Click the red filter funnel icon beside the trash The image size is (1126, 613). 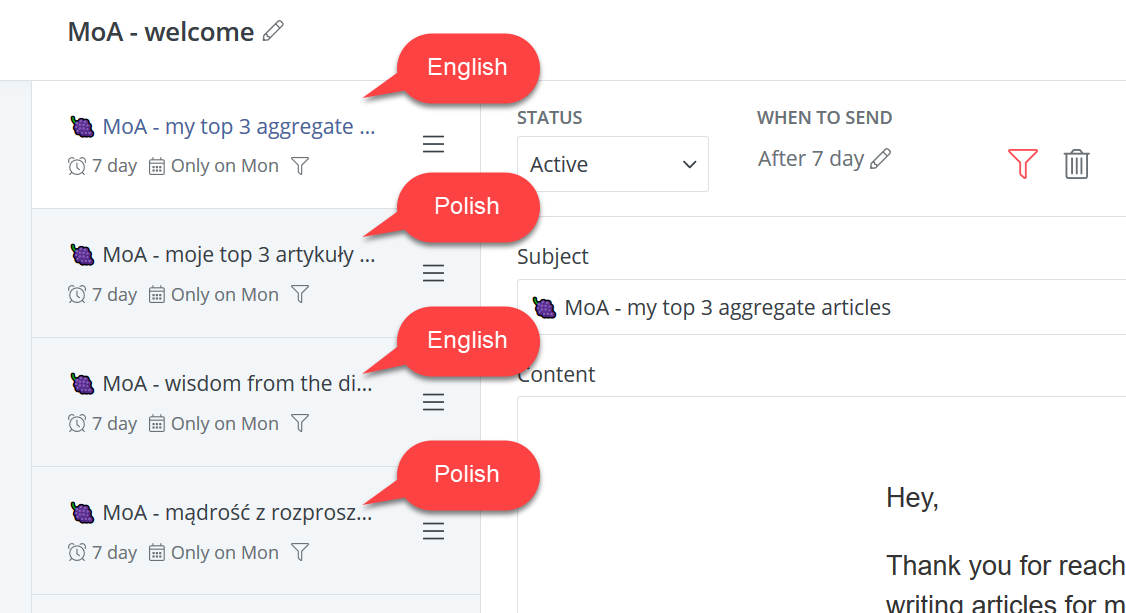(x=1022, y=164)
